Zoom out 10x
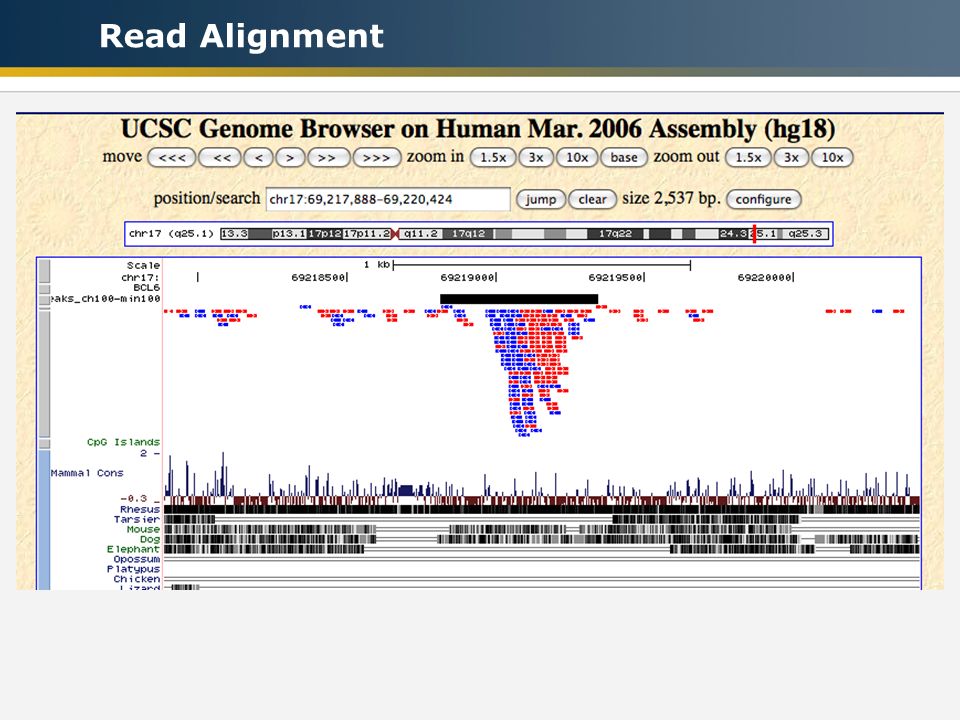This screenshot has height=720, width=960. coord(832,157)
